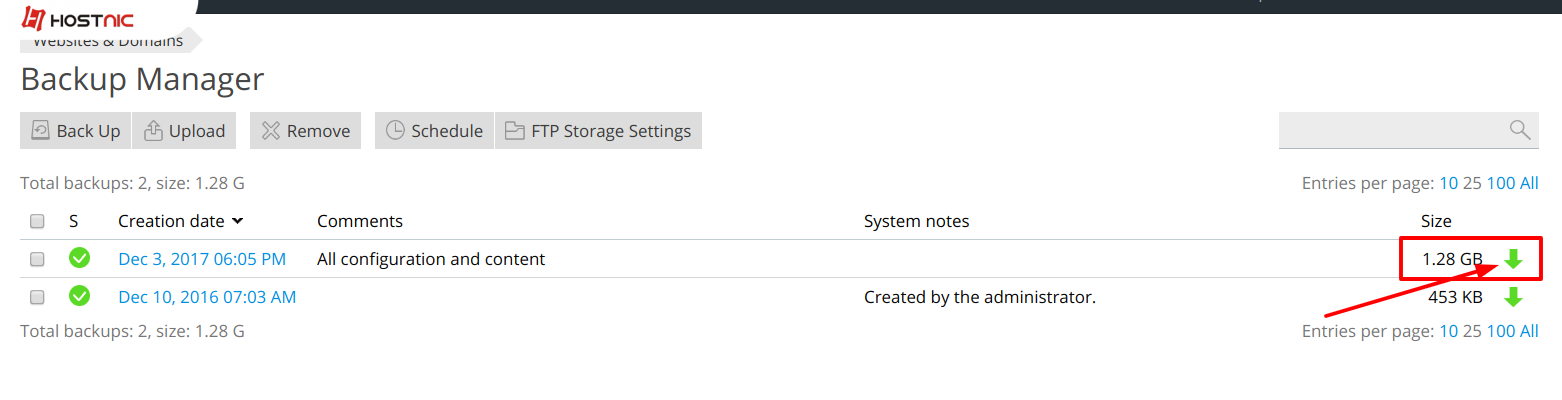Screen dimensions: 1562x400
Task: Click the Hostnic logo
Action: coord(78,19)
